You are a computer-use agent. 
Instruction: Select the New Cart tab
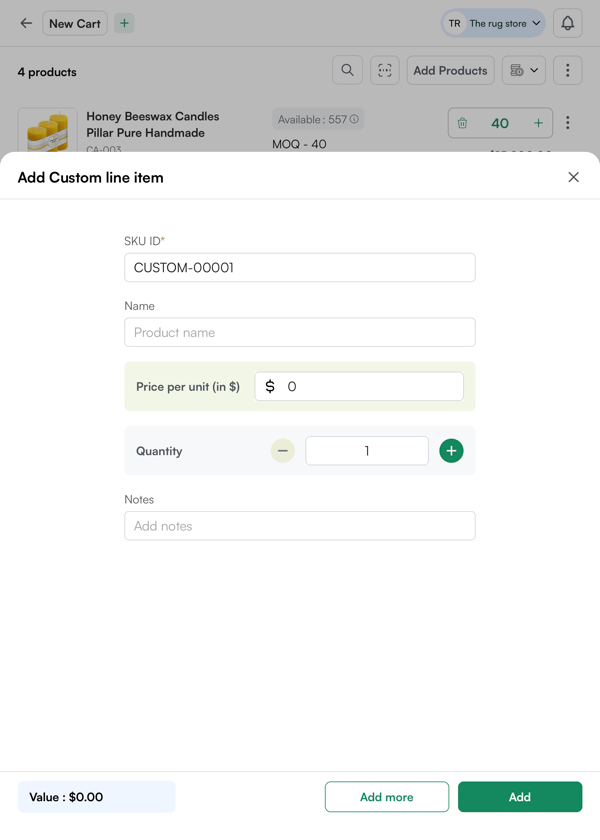pos(75,23)
